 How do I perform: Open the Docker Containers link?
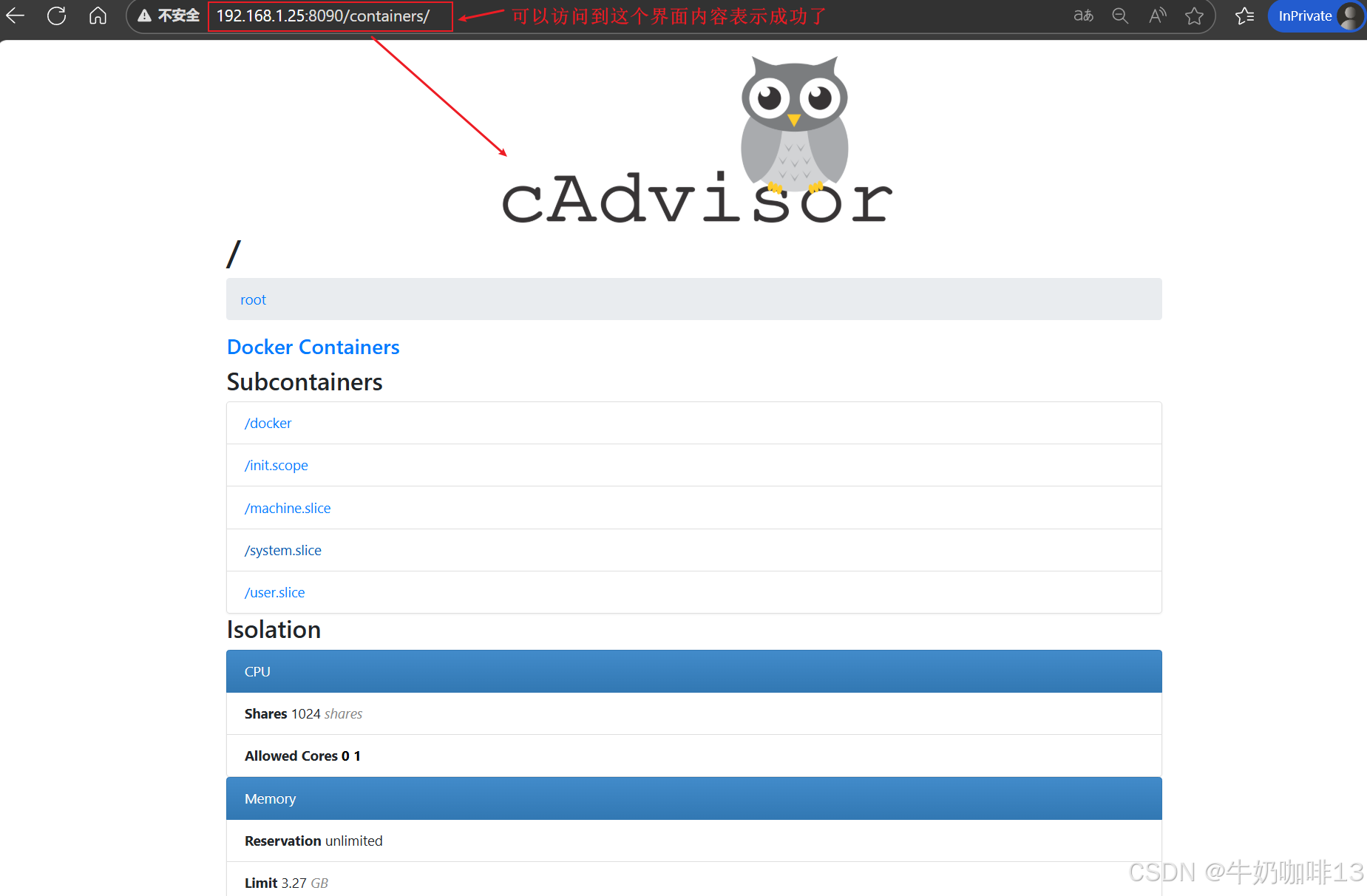pos(313,347)
